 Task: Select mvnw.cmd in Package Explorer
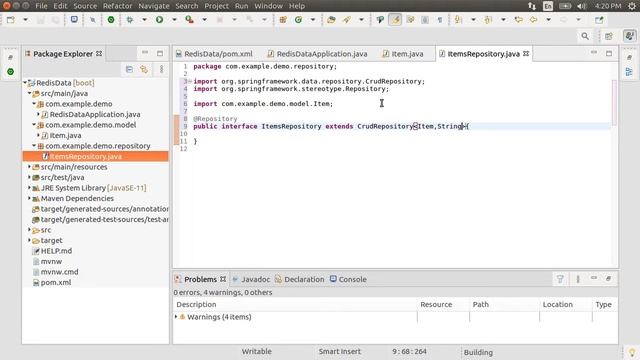[60, 272]
